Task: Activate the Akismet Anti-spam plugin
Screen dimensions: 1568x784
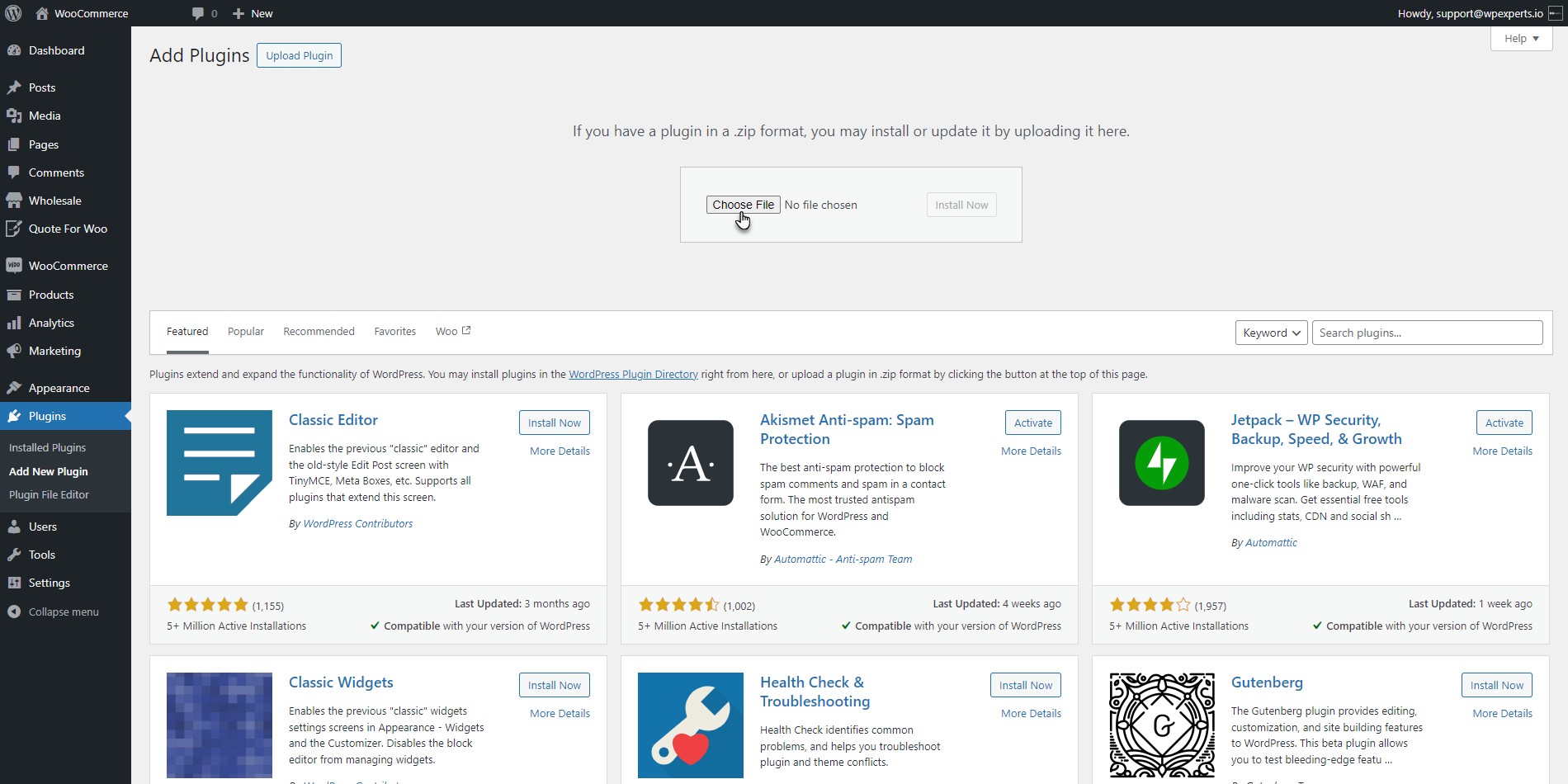Action: [x=1033, y=423]
